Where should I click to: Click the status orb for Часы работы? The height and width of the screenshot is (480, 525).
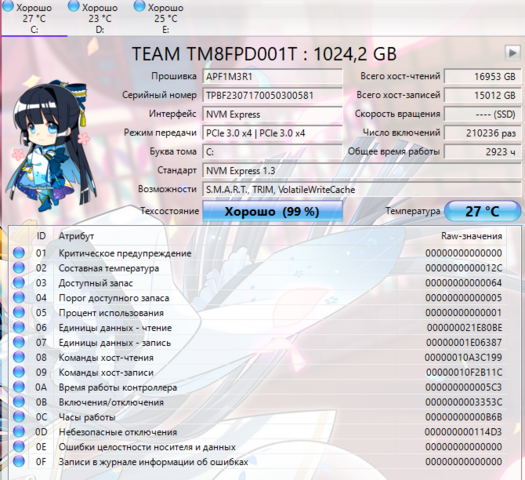[x=19, y=417]
